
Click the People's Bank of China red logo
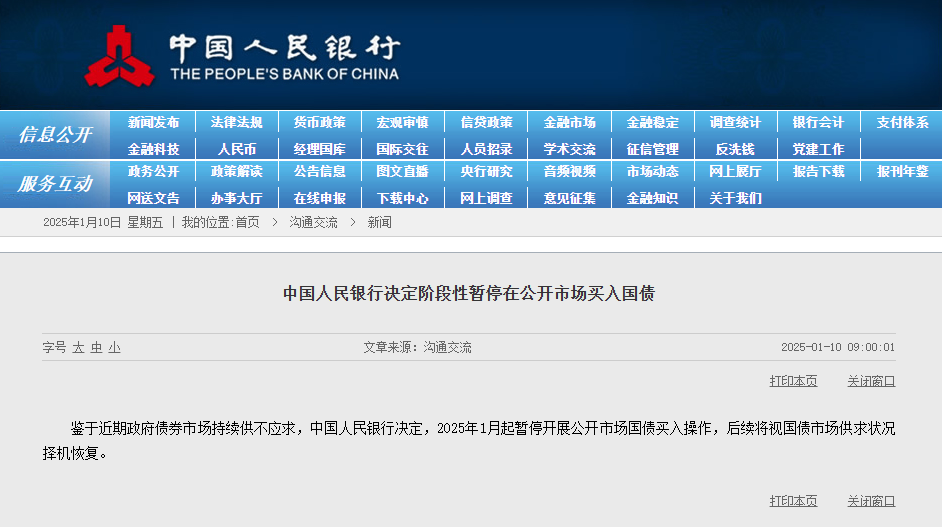[x=119, y=56]
